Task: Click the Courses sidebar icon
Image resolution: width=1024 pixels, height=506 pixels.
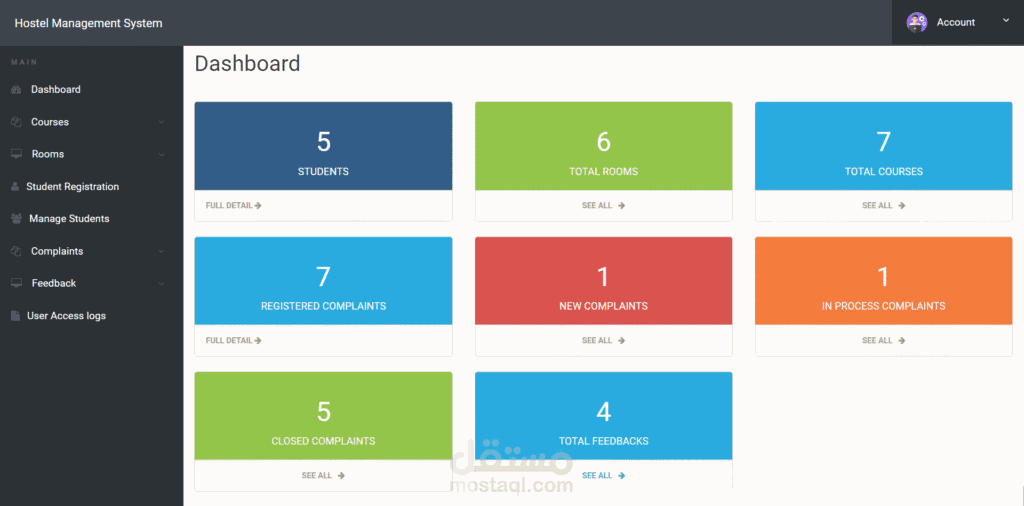Action: (16, 122)
